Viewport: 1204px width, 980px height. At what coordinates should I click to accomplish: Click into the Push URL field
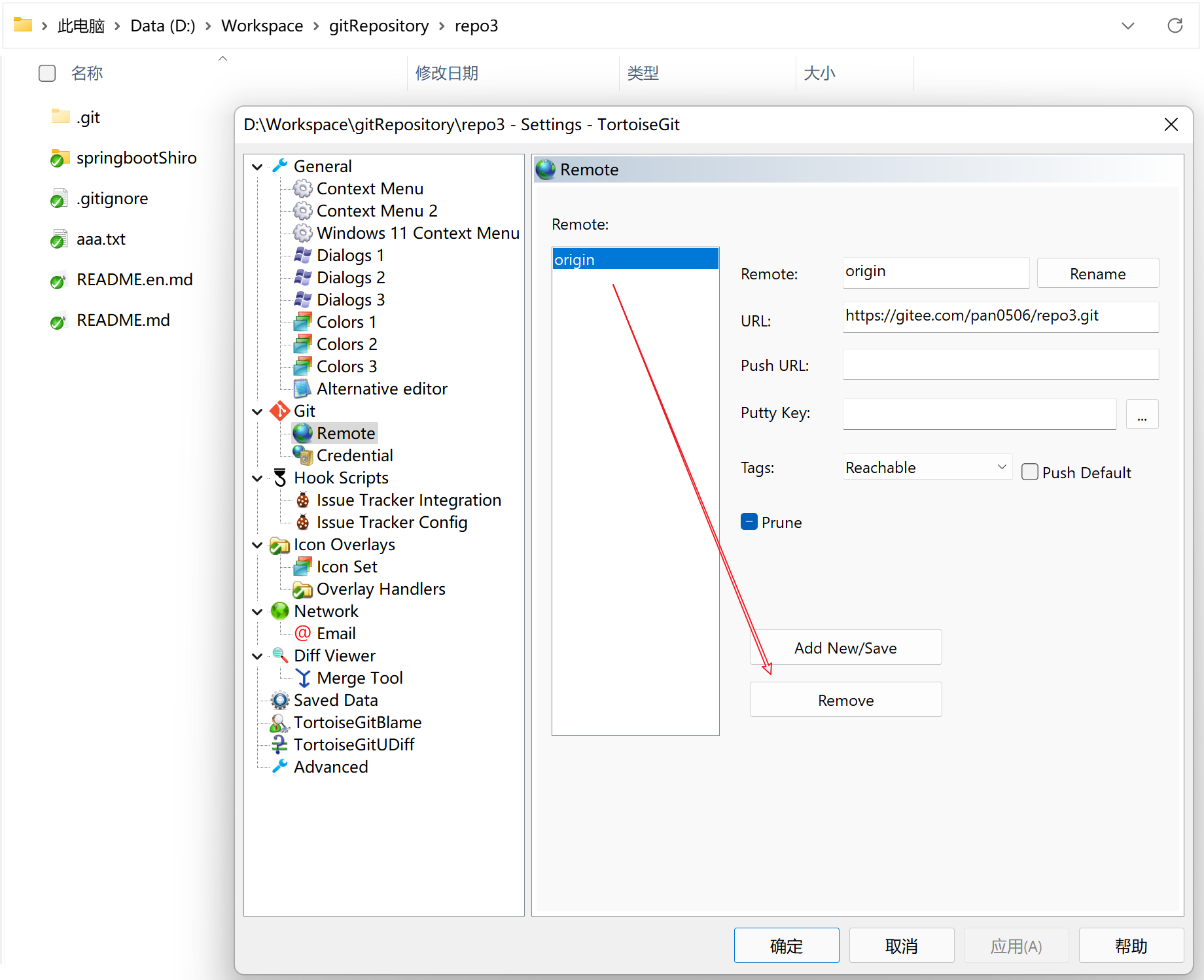[1000, 364]
